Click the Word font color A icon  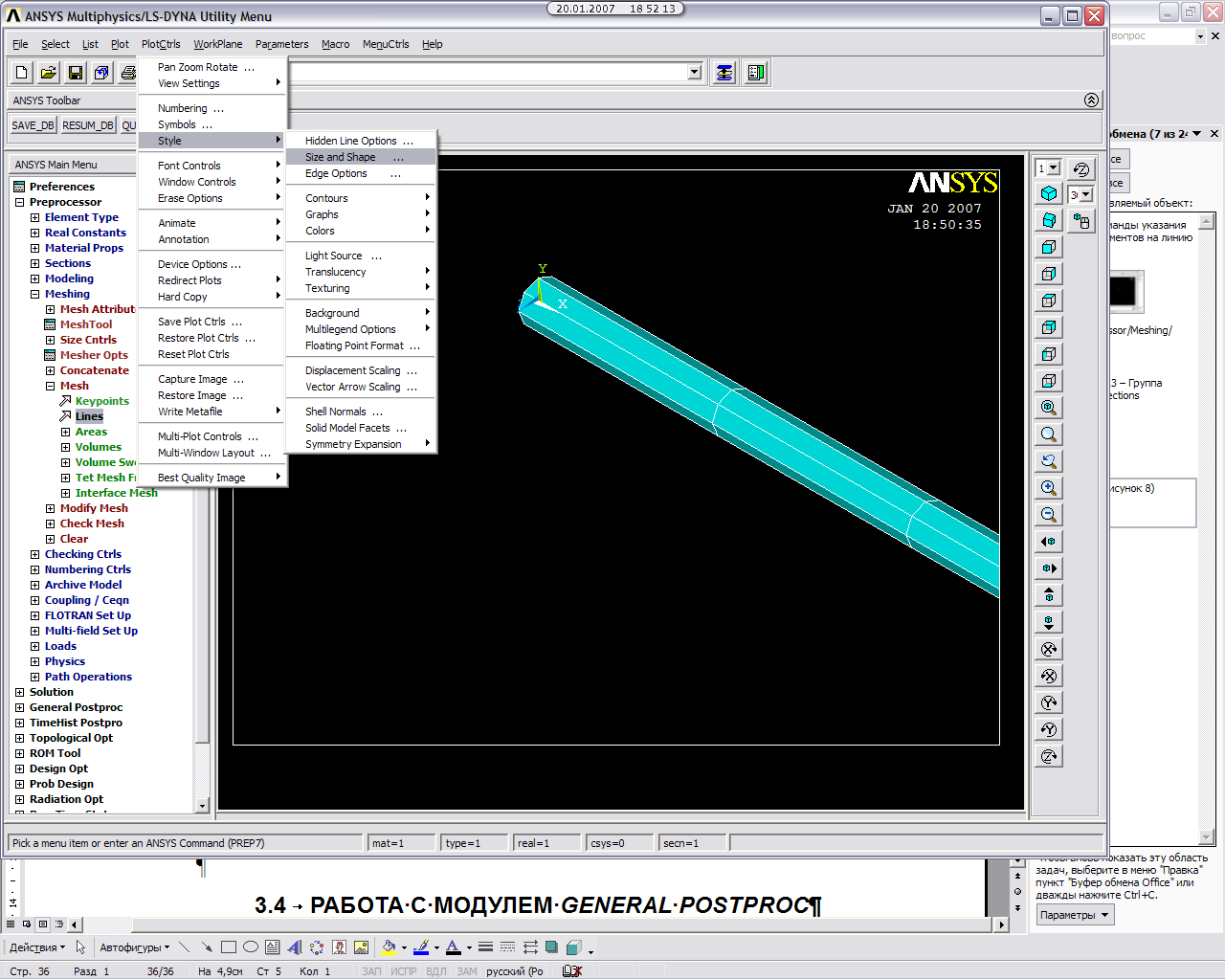[x=454, y=947]
